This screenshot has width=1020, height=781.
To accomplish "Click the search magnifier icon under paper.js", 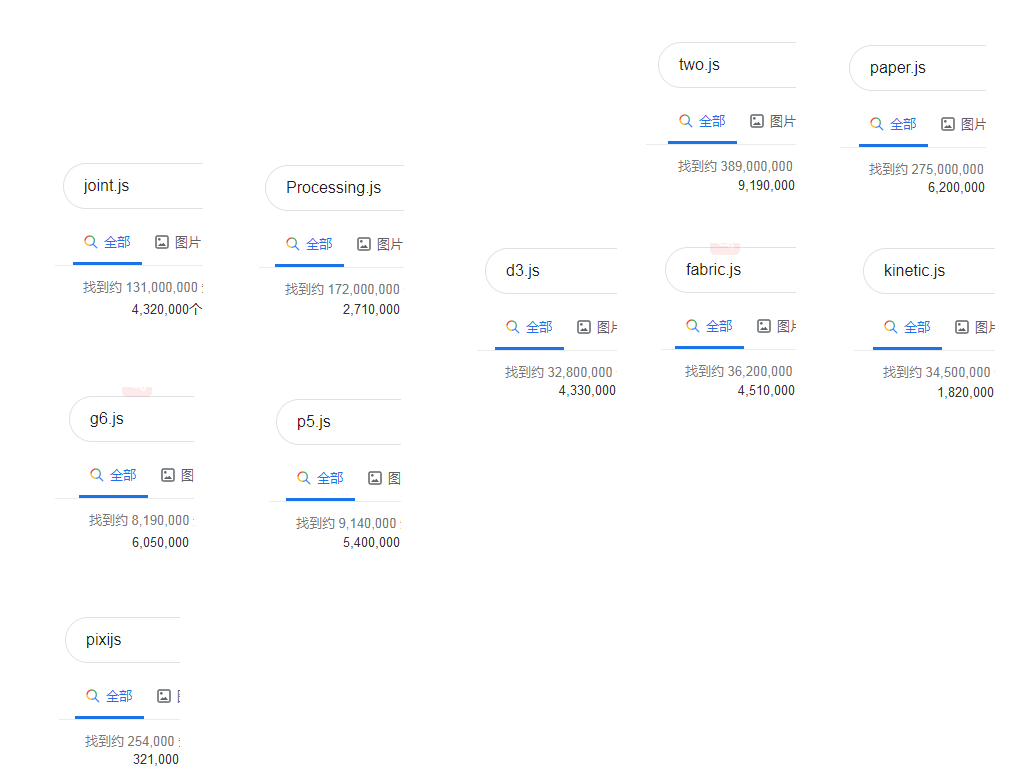I will click(x=876, y=124).
